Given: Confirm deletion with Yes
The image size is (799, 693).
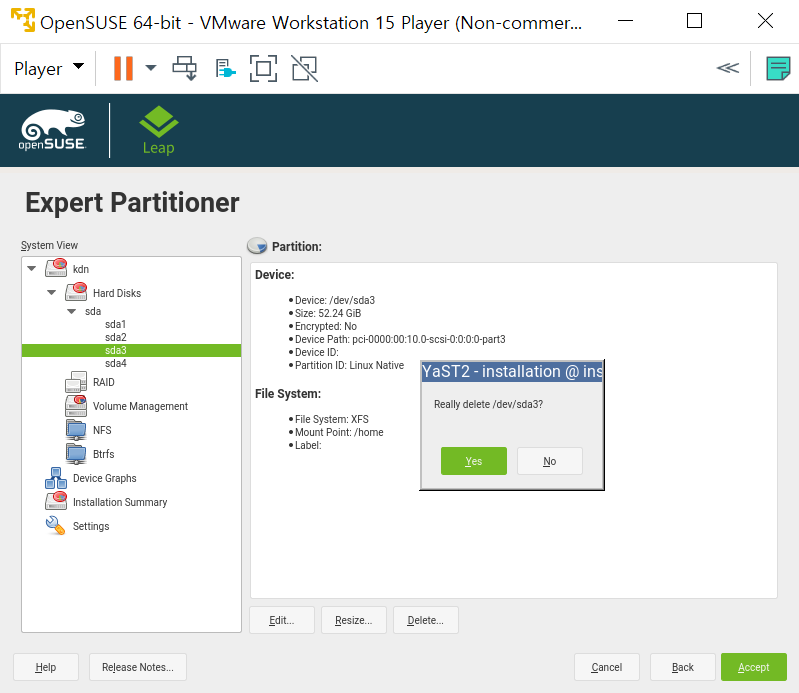Looking at the screenshot, I should 473,461.
